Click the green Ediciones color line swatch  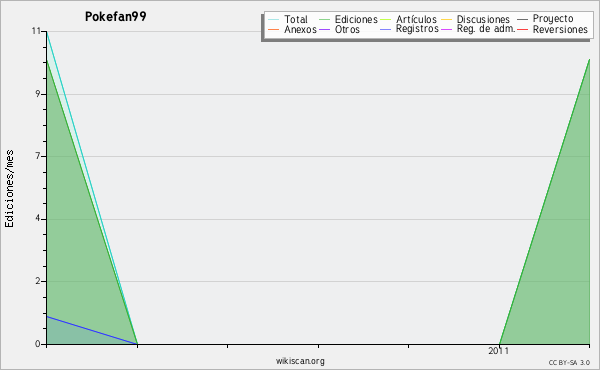point(324,19)
